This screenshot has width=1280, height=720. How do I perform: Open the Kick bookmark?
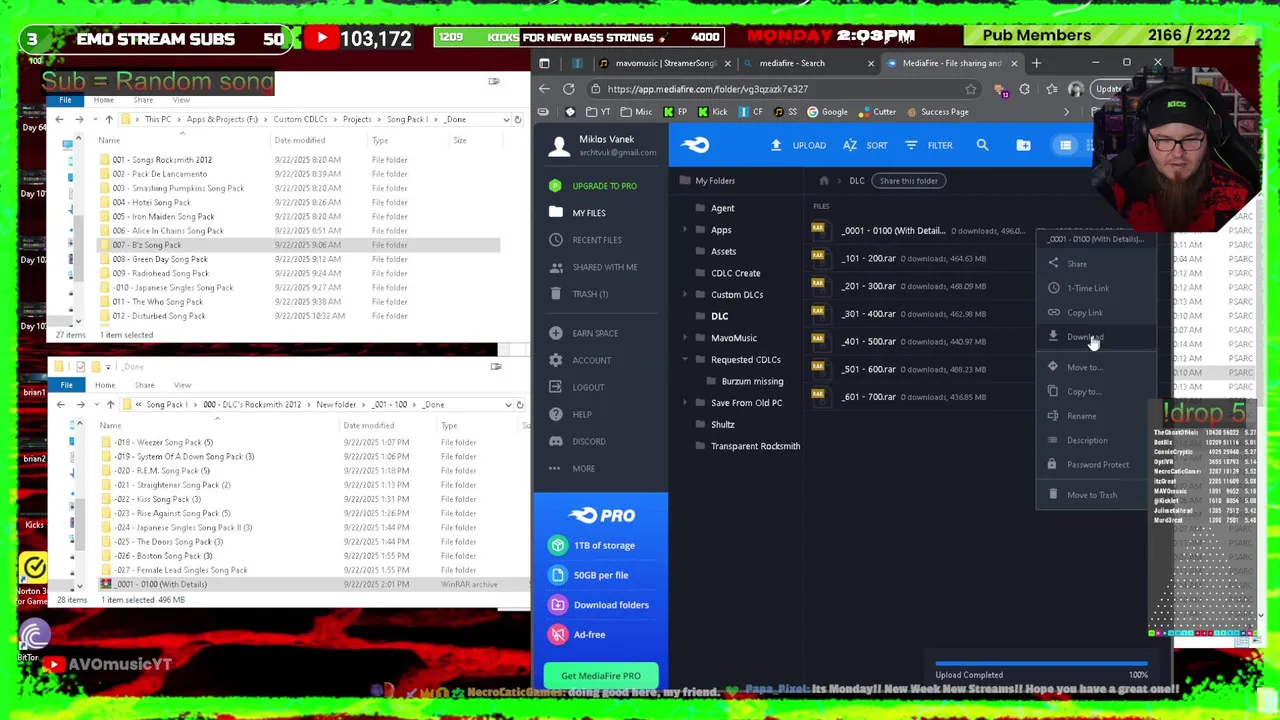pyautogui.click(x=712, y=112)
